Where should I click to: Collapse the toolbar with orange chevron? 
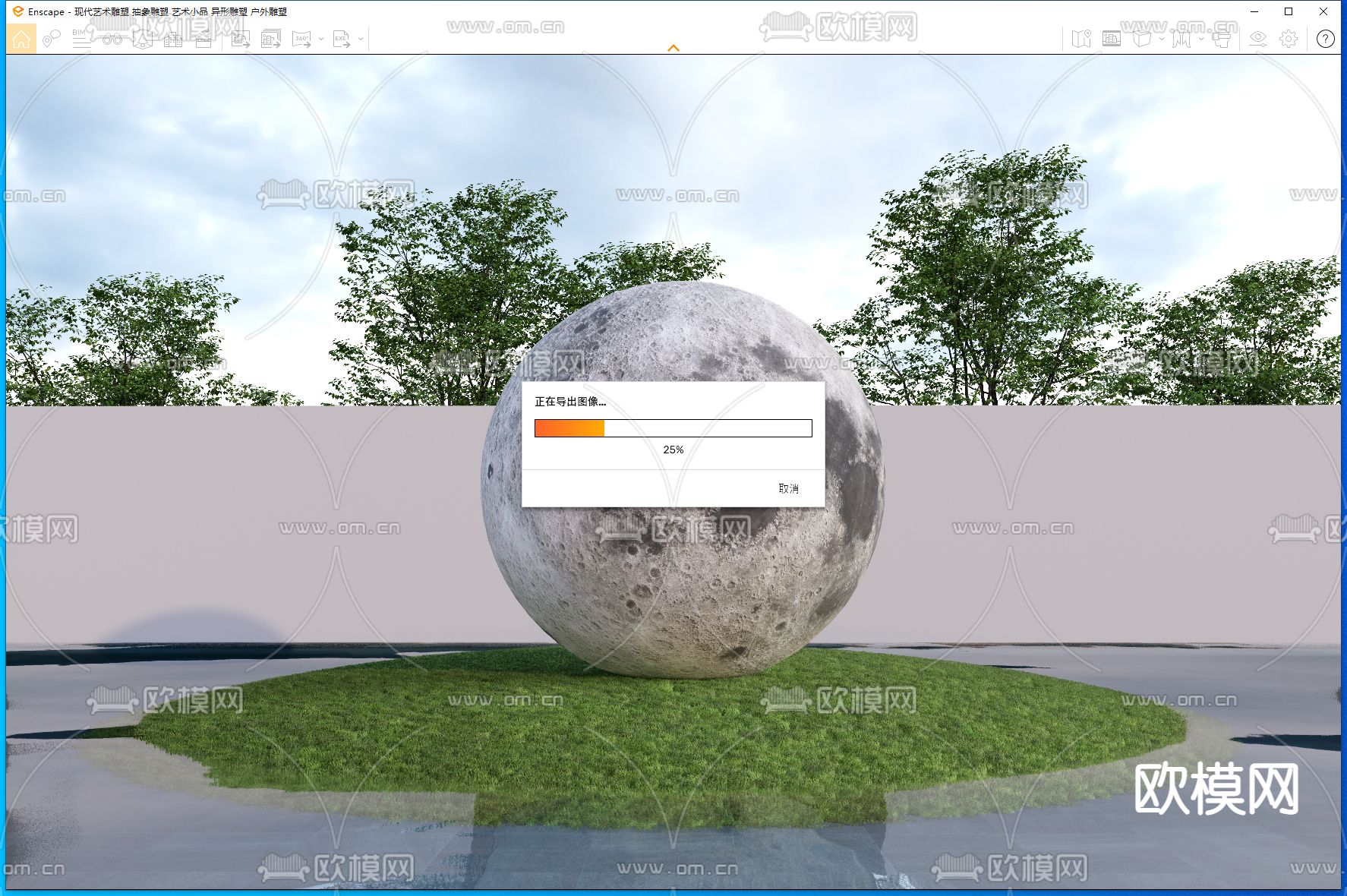pyautogui.click(x=673, y=48)
